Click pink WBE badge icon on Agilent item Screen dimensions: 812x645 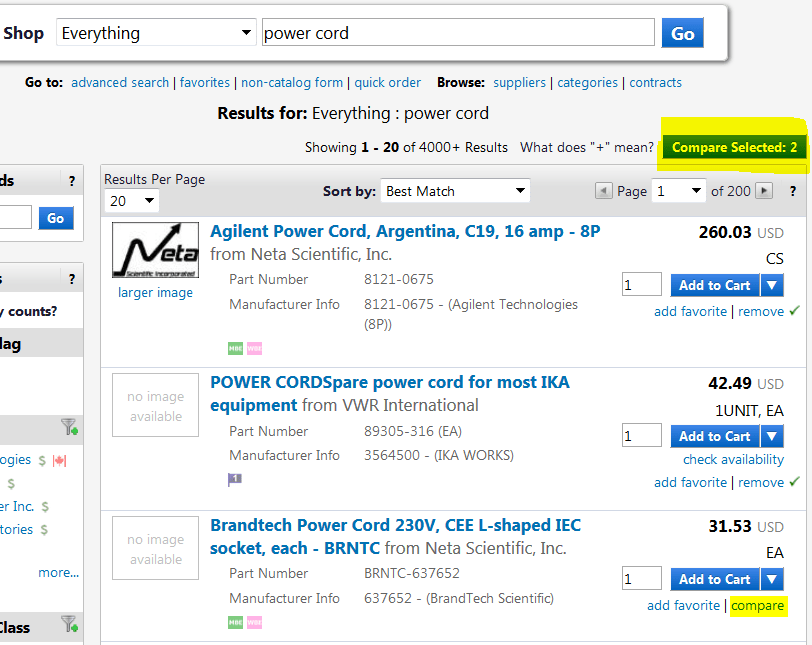coord(254,348)
